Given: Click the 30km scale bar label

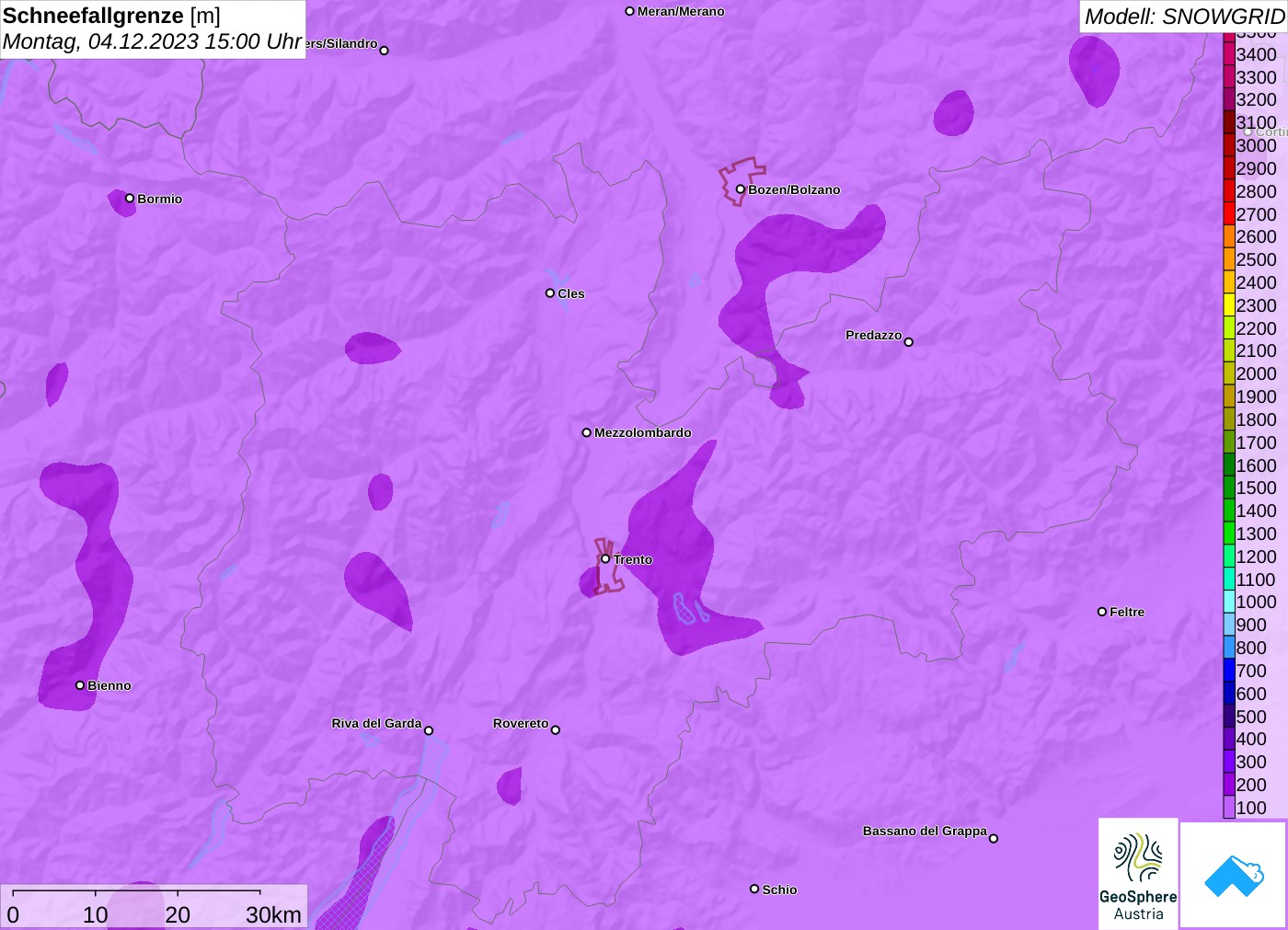Looking at the screenshot, I should (x=273, y=914).
